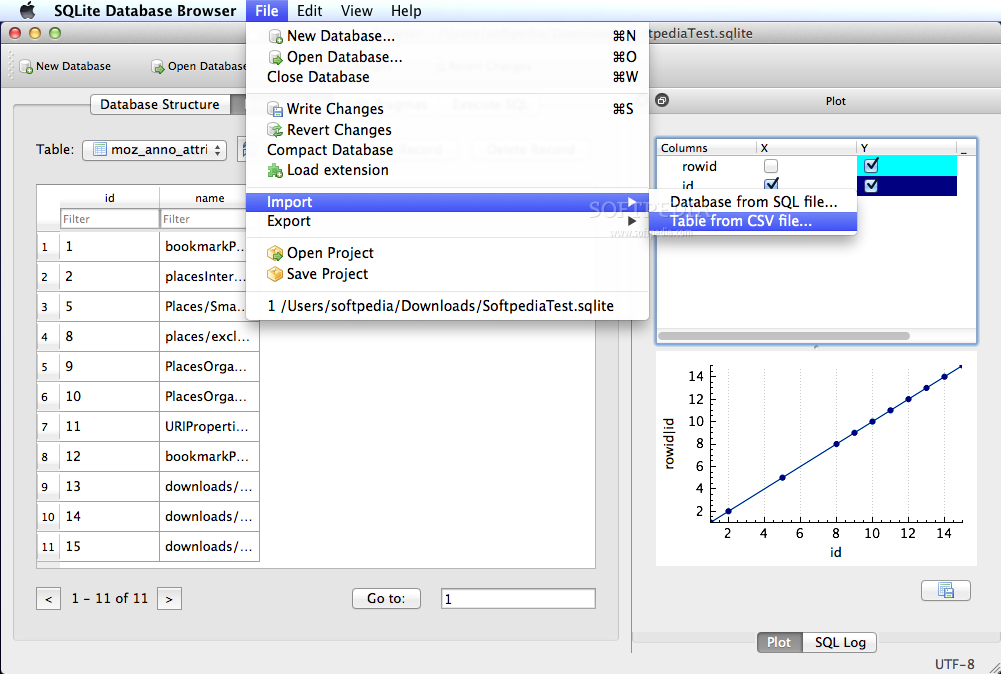
Task: Click previous page < button
Action: (x=49, y=599)
